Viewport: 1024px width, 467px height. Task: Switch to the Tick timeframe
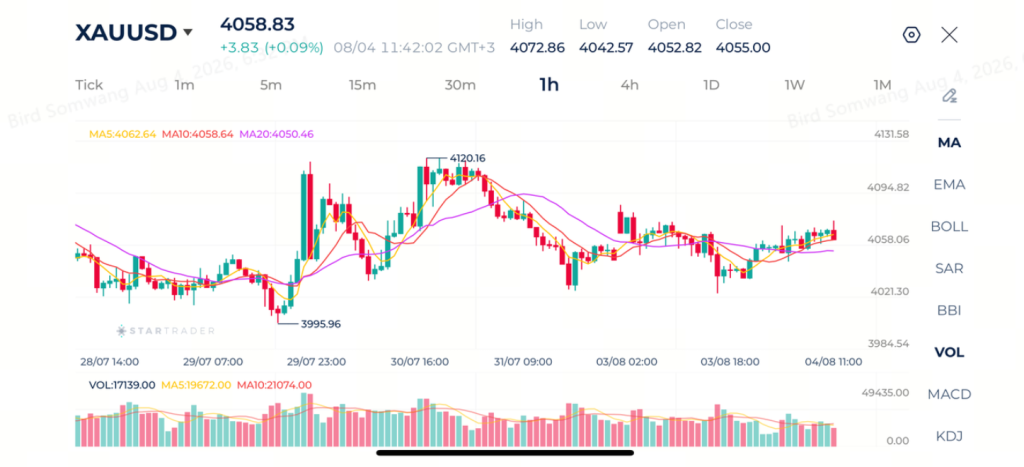[x=89, y=85]
